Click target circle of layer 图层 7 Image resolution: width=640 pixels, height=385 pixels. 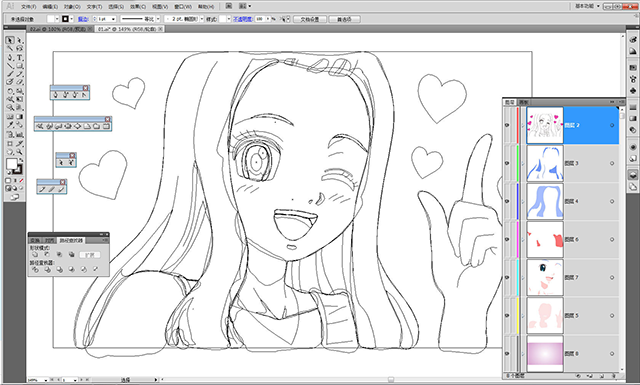[x=612, y=277]
